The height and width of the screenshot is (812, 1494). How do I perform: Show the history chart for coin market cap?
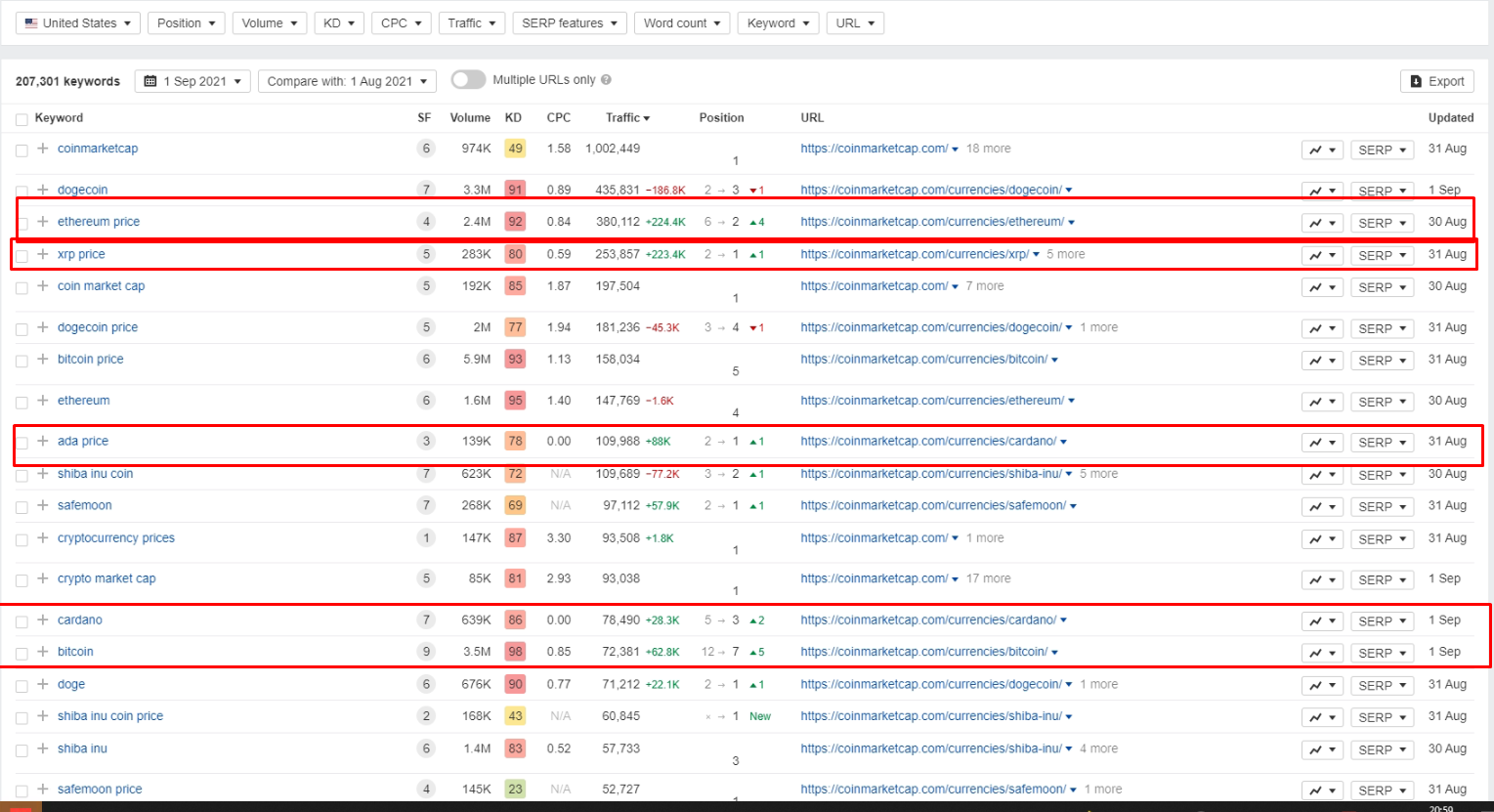pos(1322,287)
